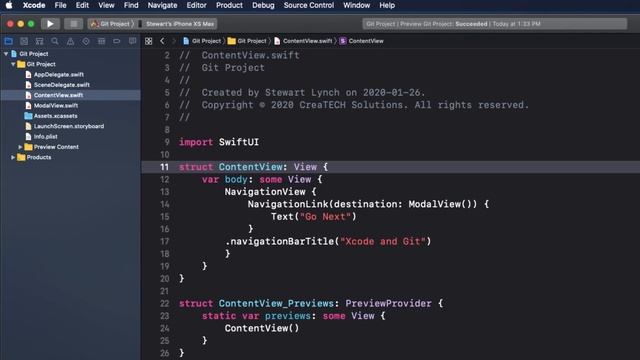Open the Debug menu

(263, 5)
